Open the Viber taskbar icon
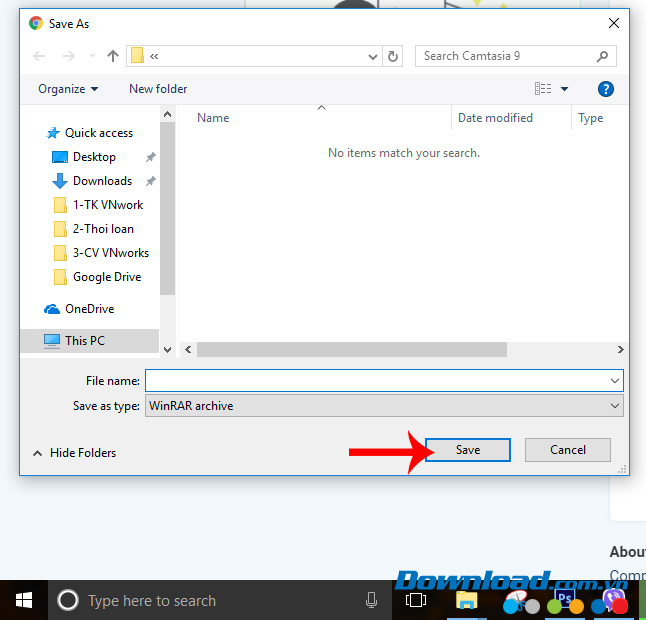Image resolution: width=646 pixels, height=620 pixels. tap(612, 600)
